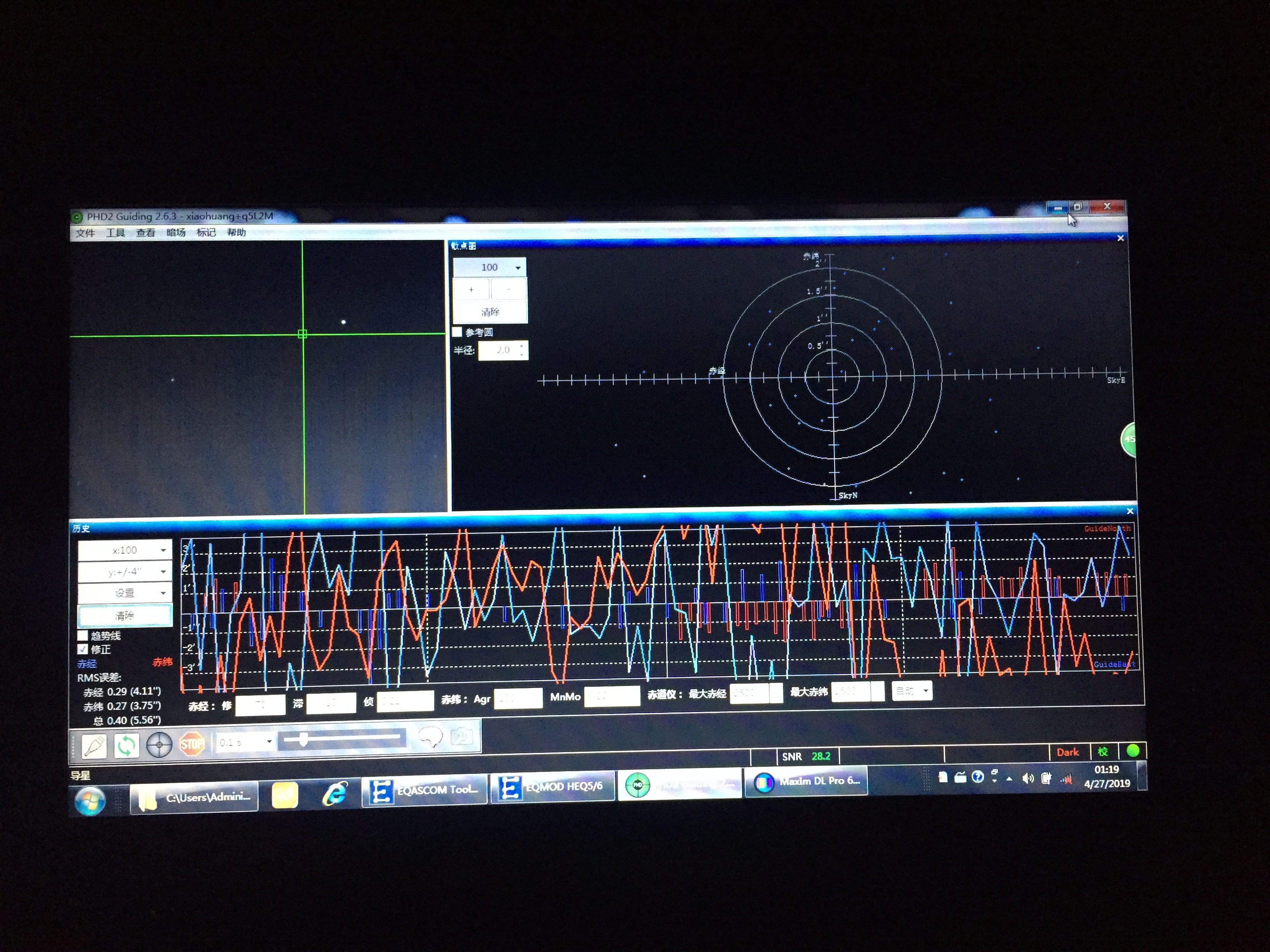
Task: Open the declination guide mode dropdown
Action: coord(912,690)
